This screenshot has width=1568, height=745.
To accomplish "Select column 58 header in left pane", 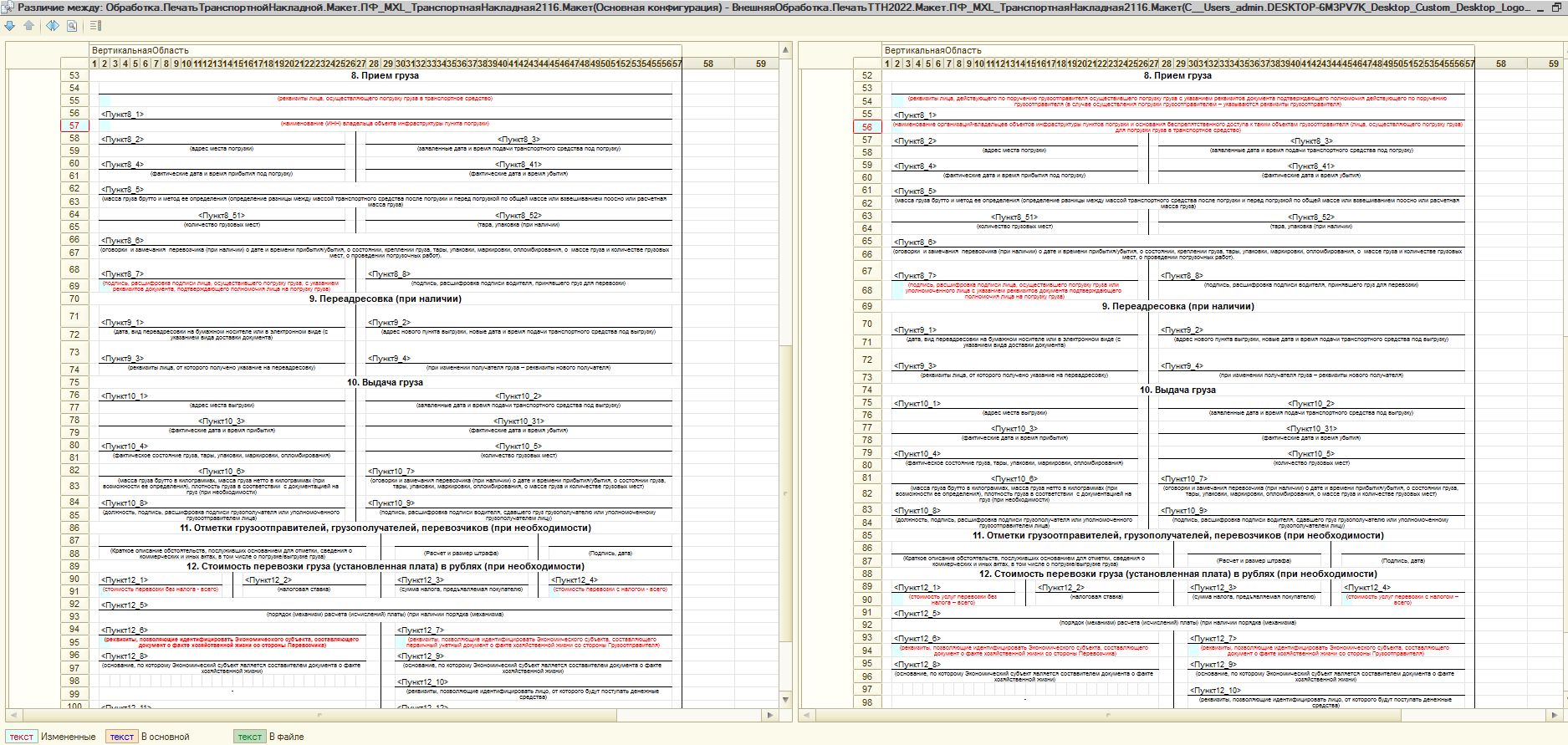I will point(708,64).
